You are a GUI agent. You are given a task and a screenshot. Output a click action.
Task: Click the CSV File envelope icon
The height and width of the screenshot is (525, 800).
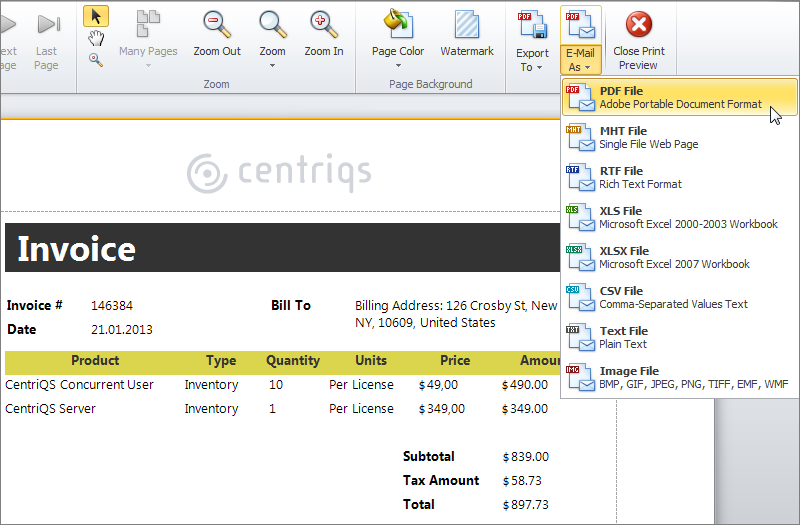tap(579, 298)
